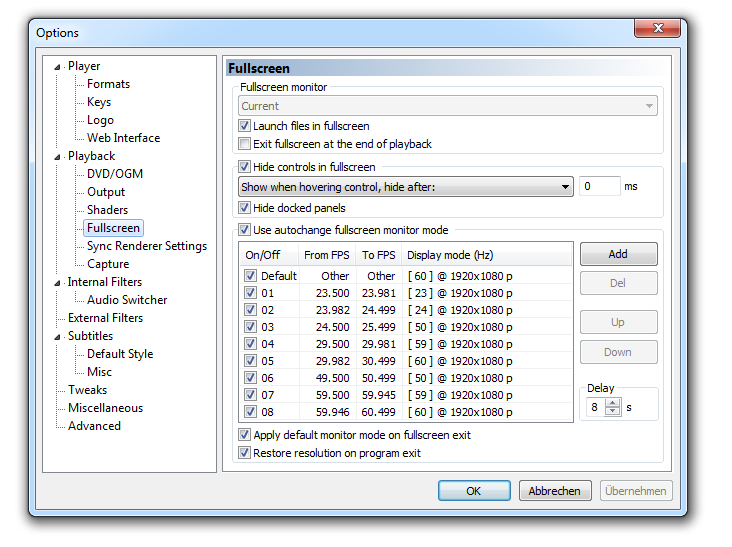Select Logo in the options tree
This screenshot has width=732, height=547.
coord(100,120)
